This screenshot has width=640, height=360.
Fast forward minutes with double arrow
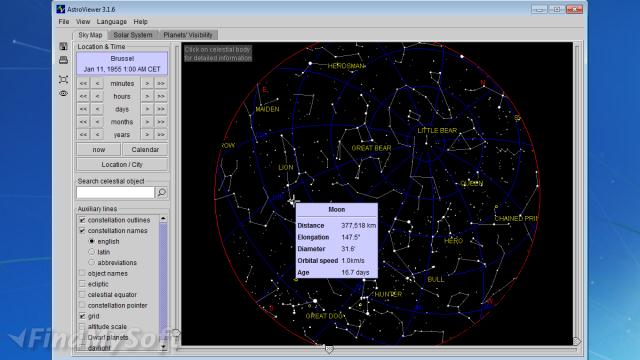(x=161, y=83)
